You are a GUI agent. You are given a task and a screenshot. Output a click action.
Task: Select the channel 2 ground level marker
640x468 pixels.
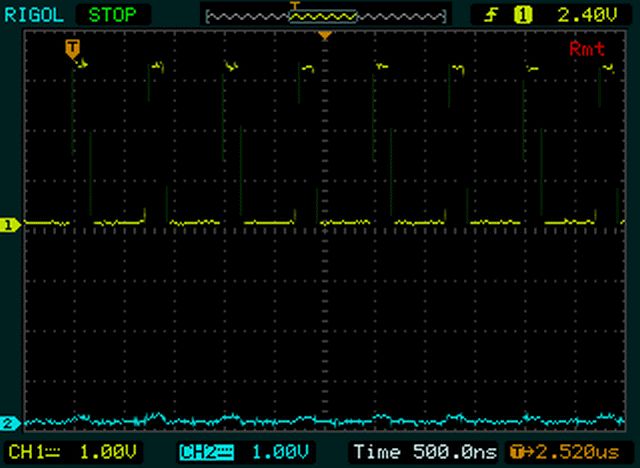pos(10,423)
